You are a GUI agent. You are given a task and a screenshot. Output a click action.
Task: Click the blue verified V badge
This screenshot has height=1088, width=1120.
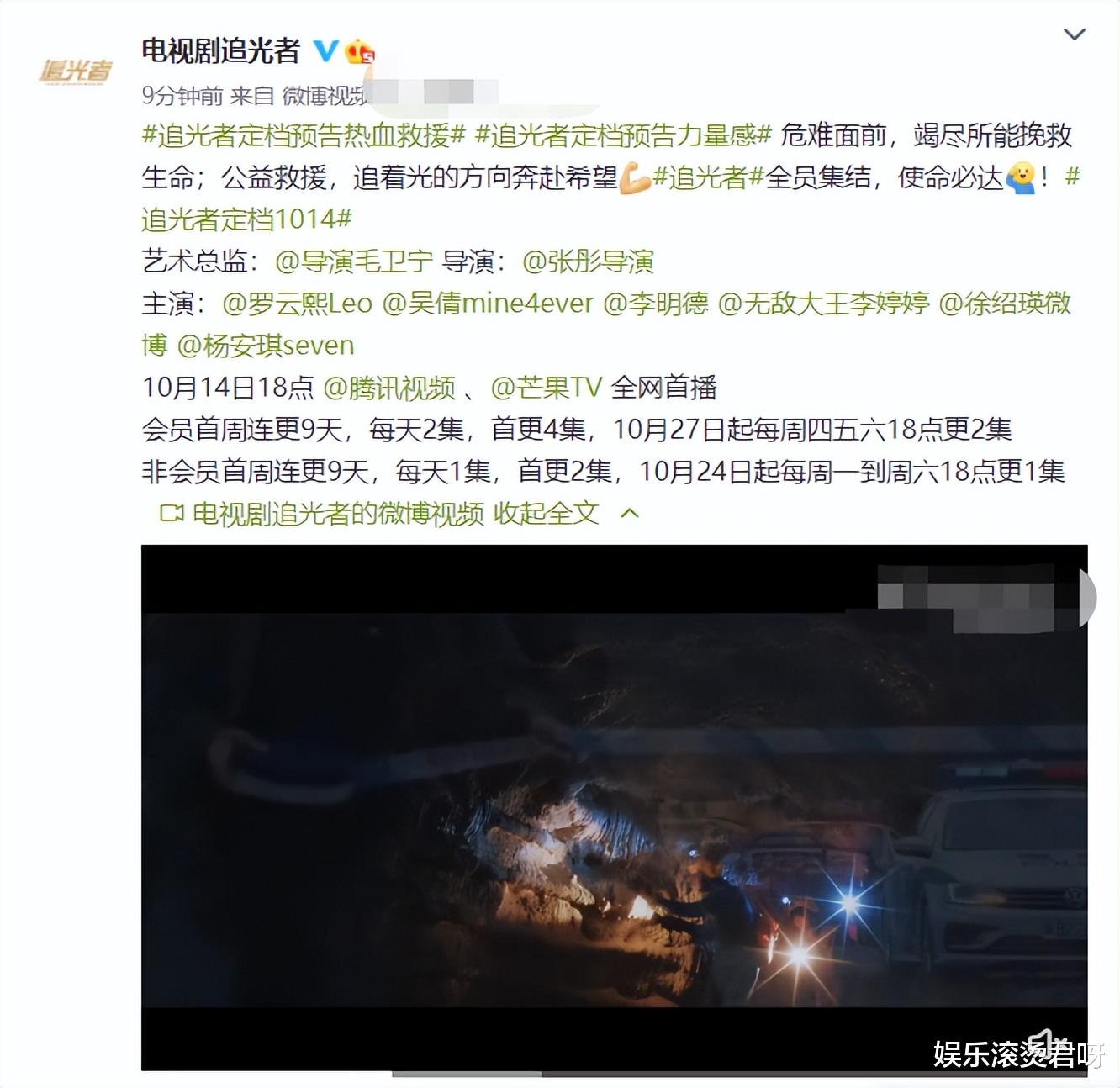325,51
